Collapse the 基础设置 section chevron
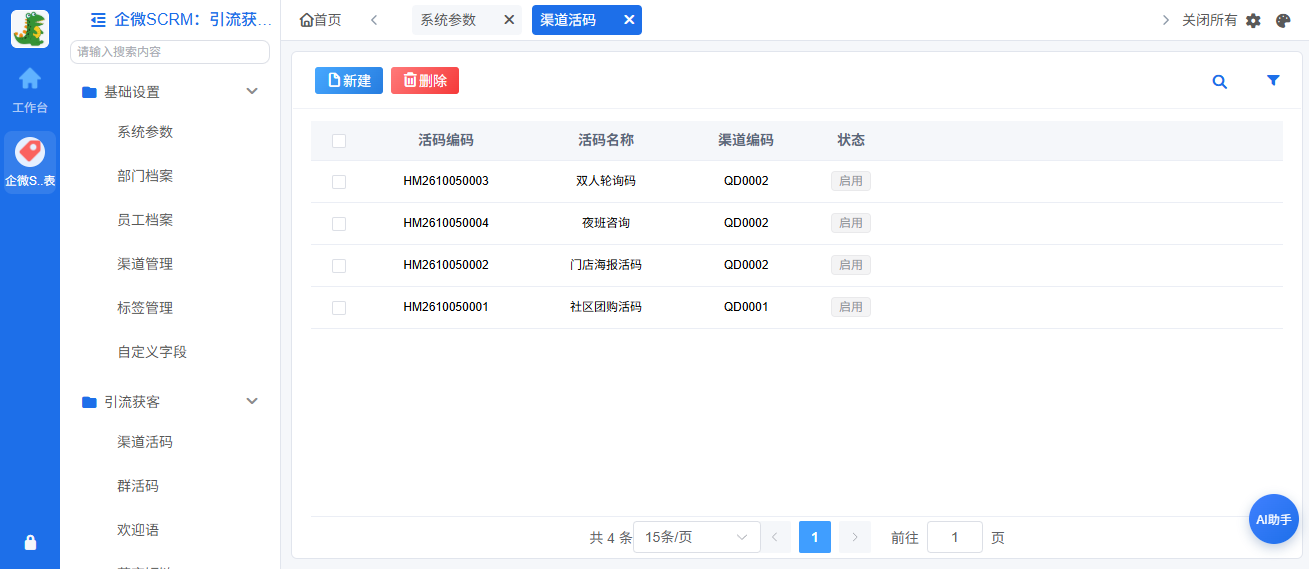This screenshot has height=569, width=1309. tap(252, 91)
